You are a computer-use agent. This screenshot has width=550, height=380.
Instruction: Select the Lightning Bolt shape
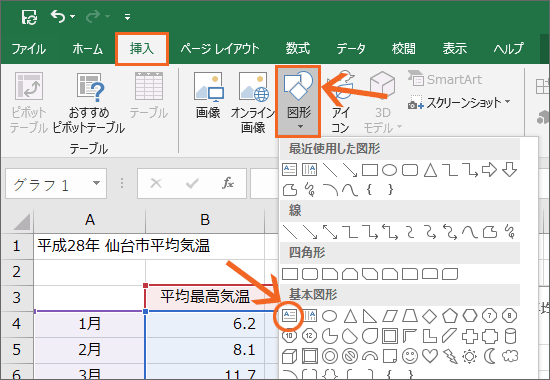tap(450, 356)
